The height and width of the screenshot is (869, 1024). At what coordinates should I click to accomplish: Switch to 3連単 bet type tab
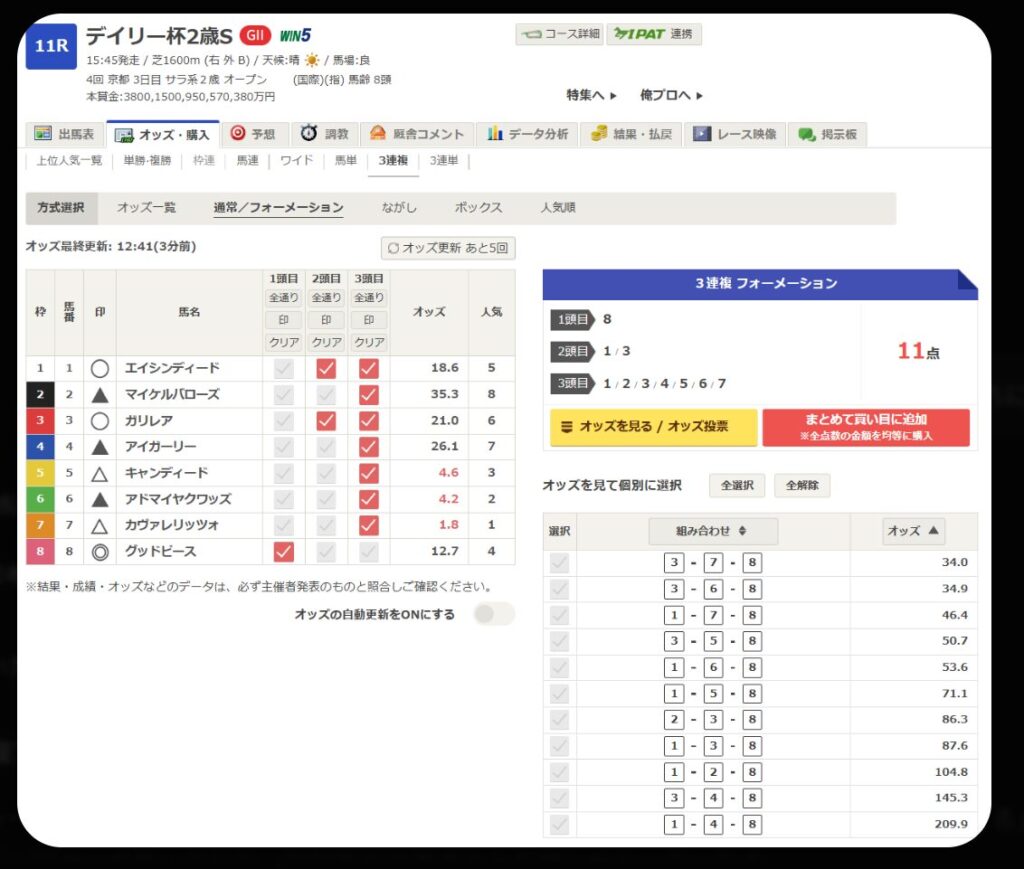444,160
